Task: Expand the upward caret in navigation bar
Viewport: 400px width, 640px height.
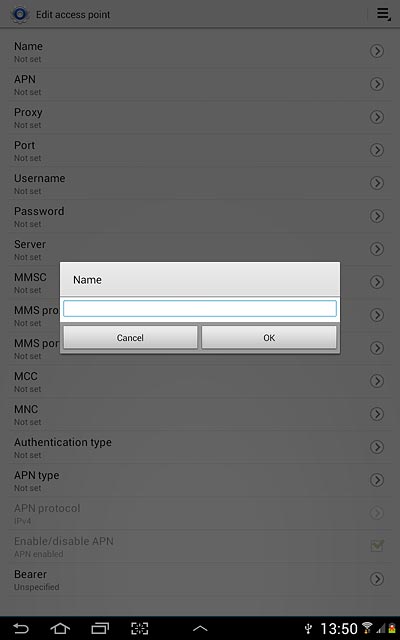Action: tap(200, 629)
